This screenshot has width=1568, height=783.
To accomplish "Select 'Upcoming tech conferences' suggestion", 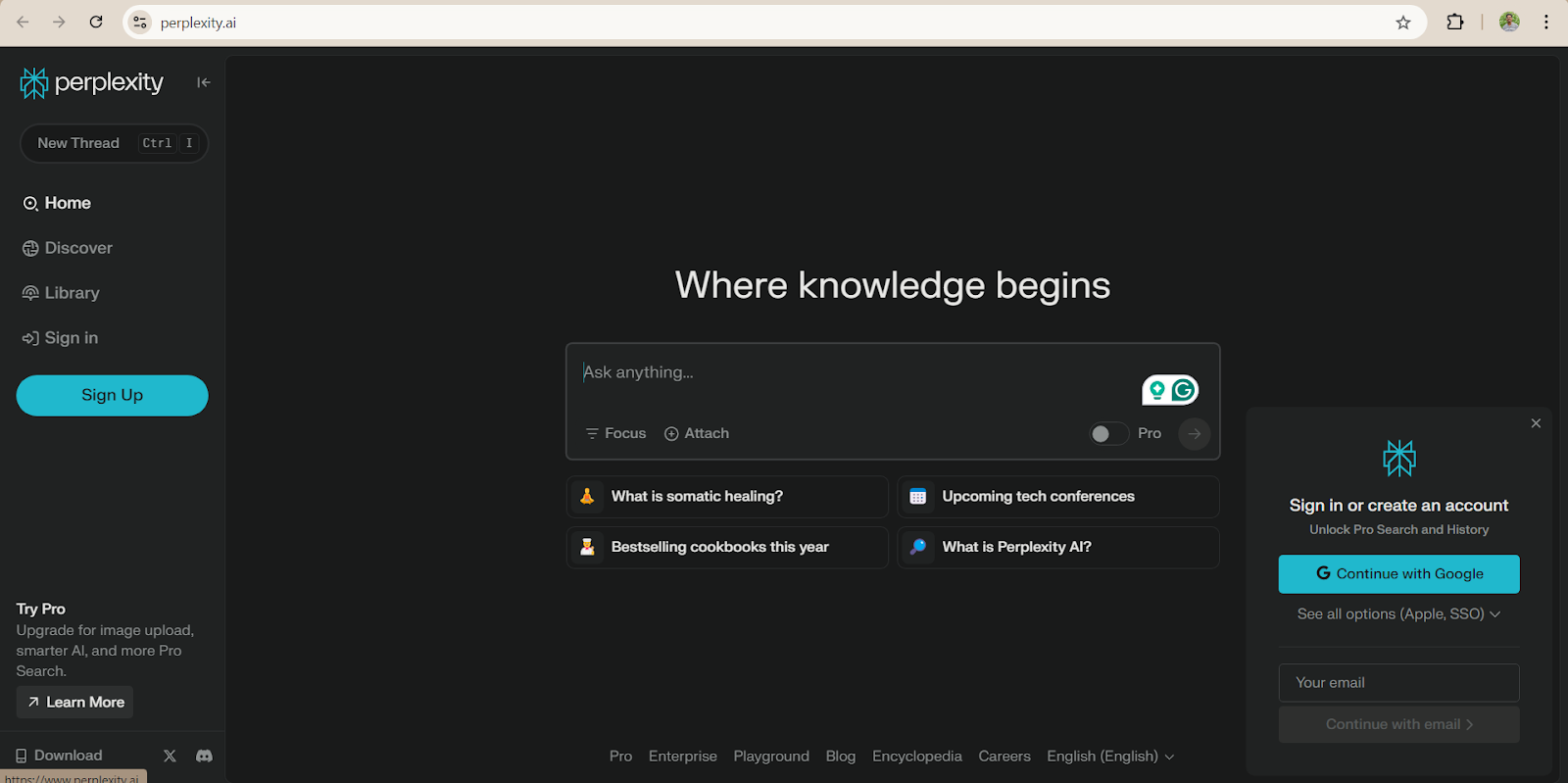I will click(x=1058, y=497).
